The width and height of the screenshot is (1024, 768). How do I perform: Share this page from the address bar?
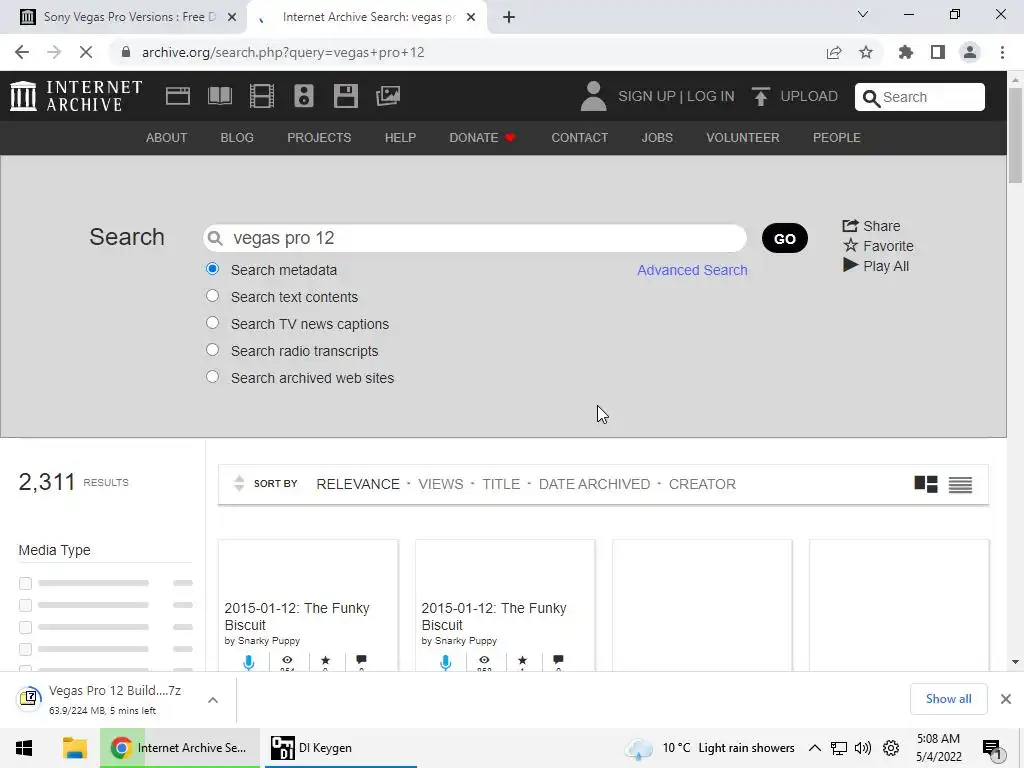tap(834, 52)
